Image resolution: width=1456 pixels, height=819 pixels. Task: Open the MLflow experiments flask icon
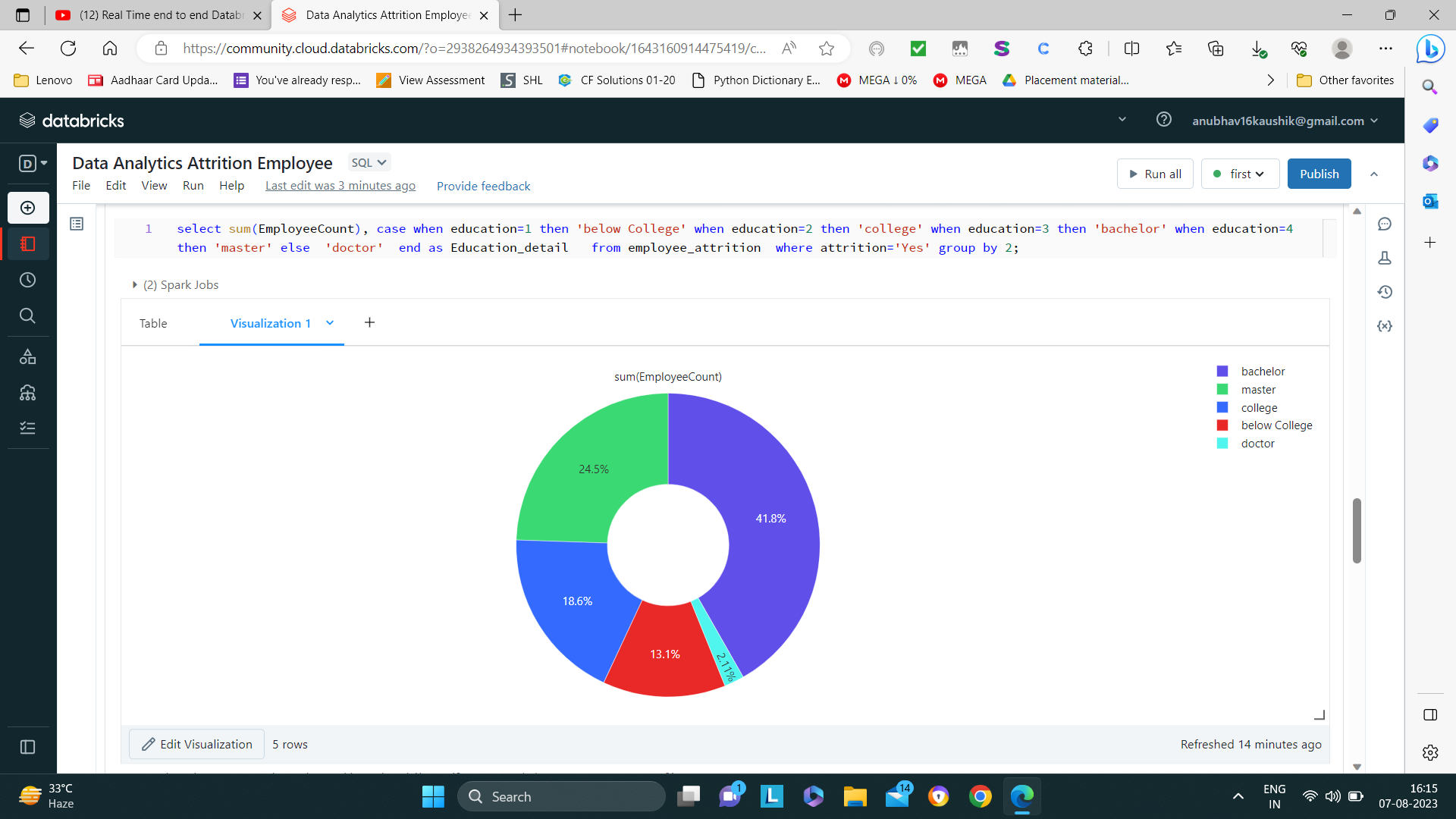click(x=1385, y=258)
